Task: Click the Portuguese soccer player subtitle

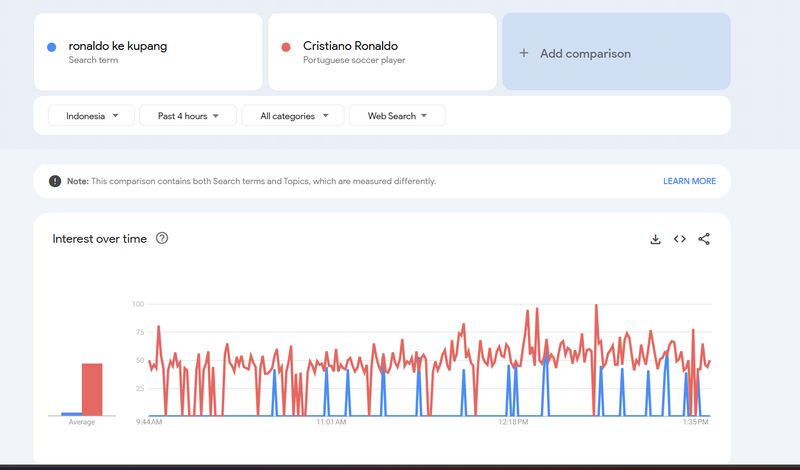Action: pos(354,60)
